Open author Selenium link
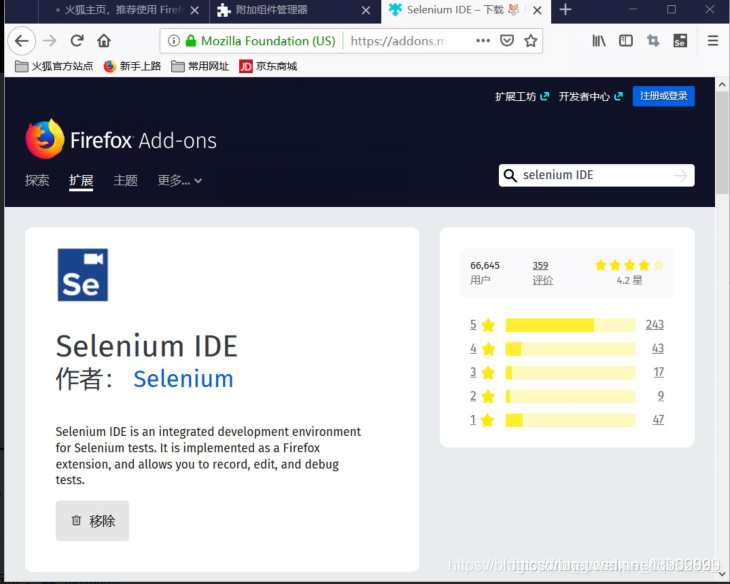 click(x=183, y=379)
